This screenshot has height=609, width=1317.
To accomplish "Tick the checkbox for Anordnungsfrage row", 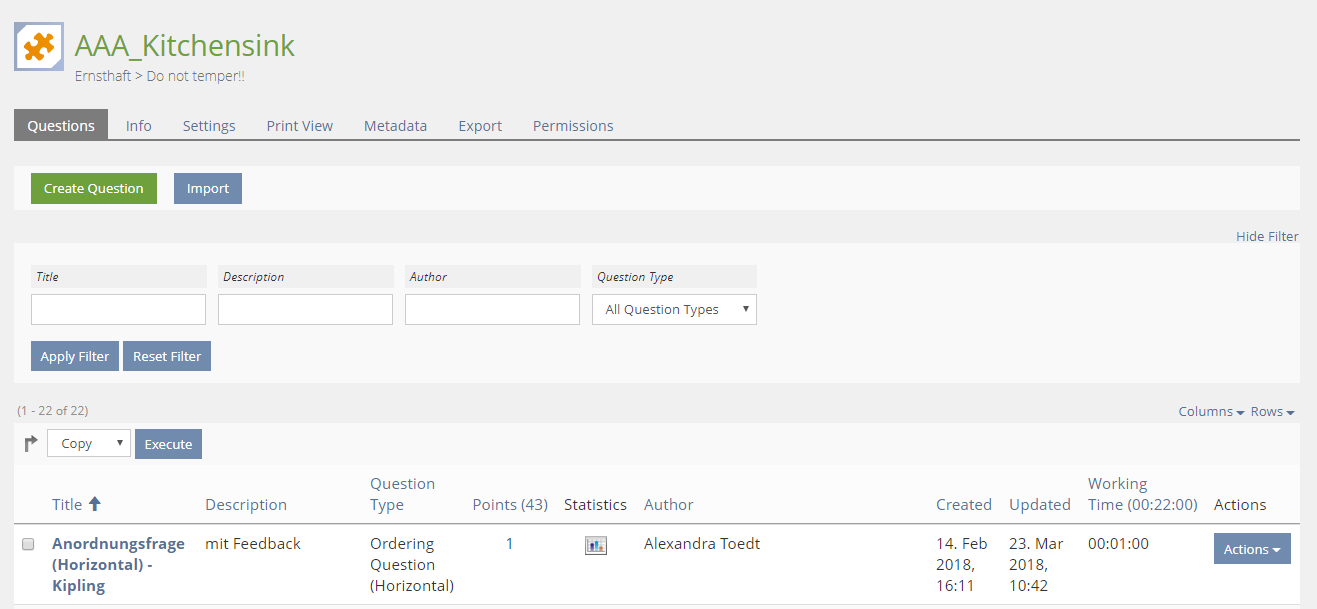I will [x=29, y=544].
